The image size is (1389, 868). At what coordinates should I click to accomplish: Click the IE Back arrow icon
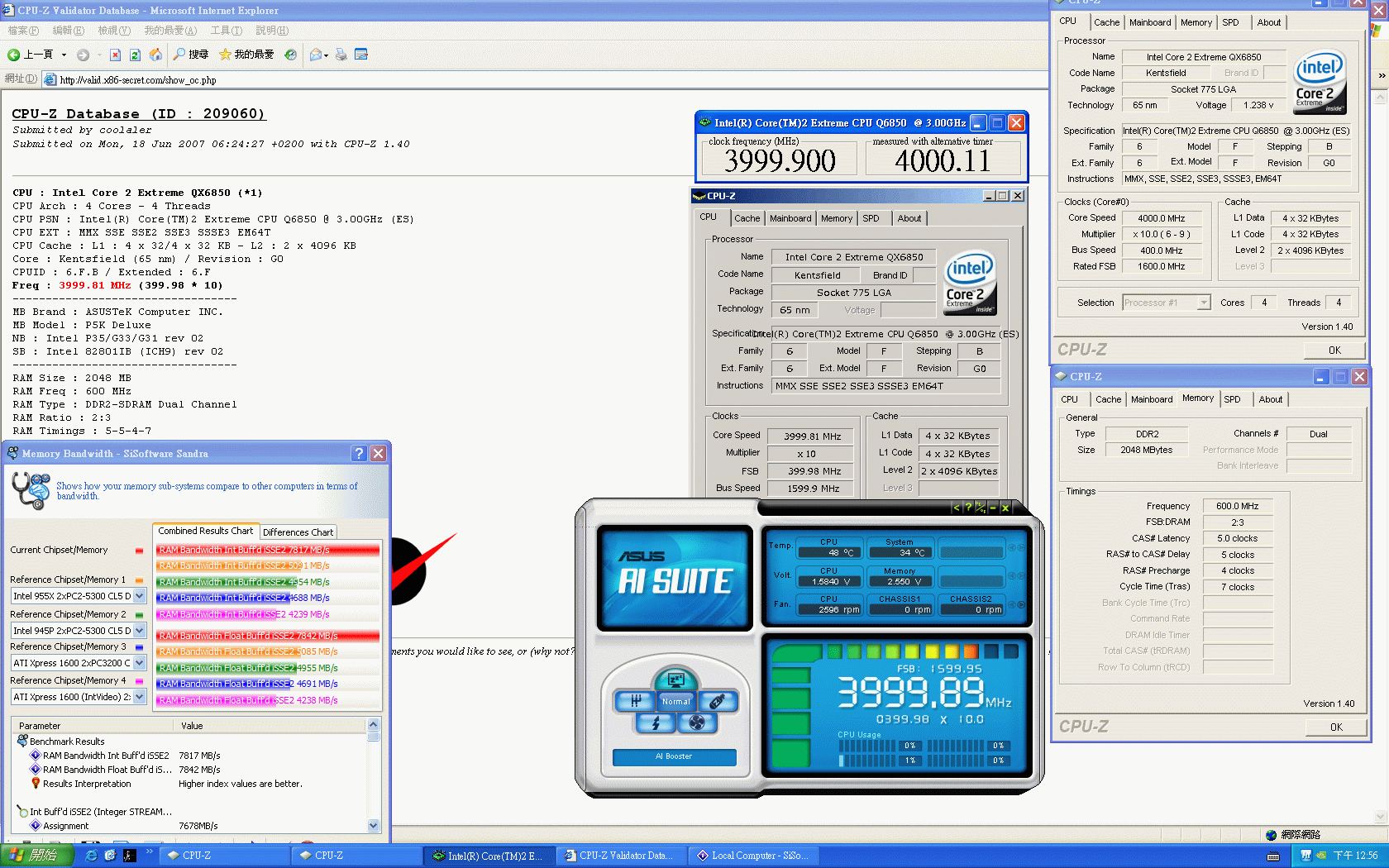point(13,55)
